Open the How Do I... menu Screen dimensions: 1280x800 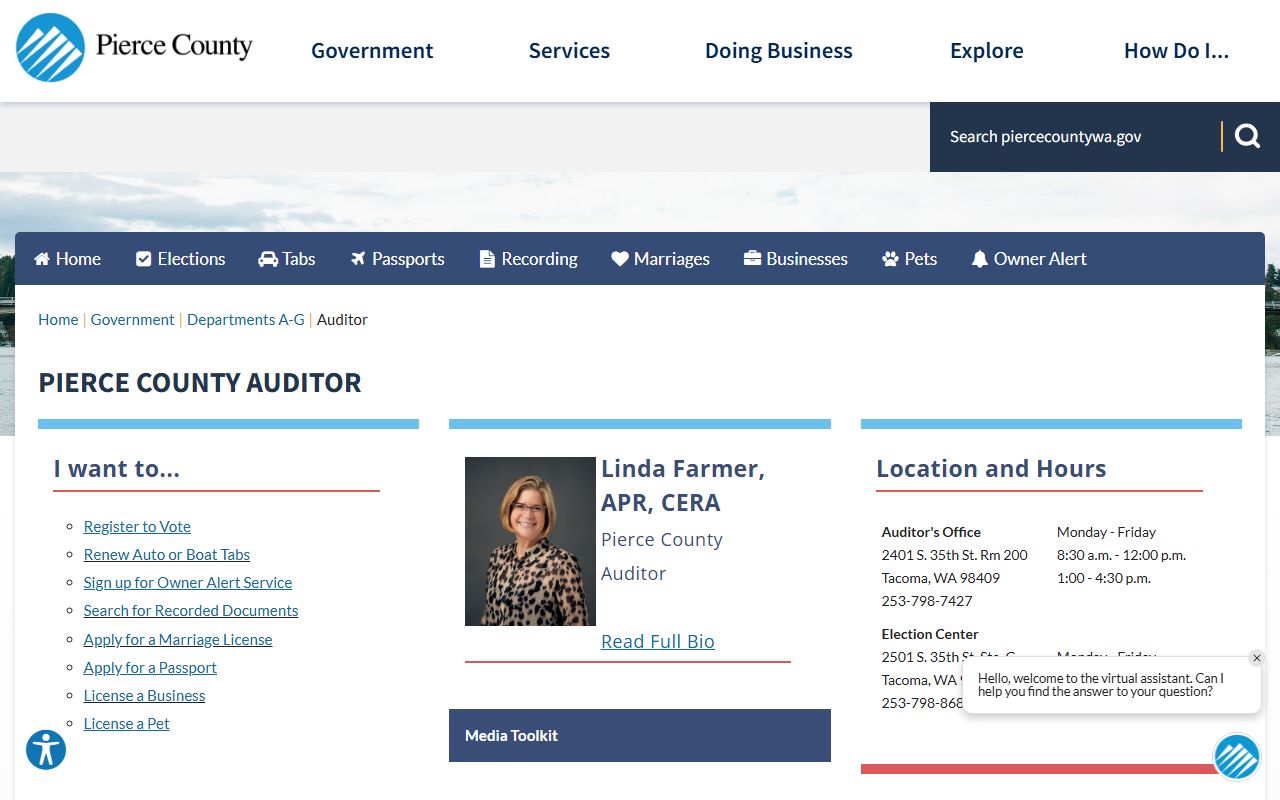tap(1176, 51)
